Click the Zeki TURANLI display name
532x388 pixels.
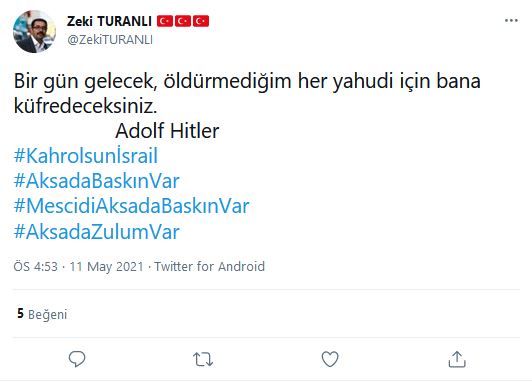tap(109, 21)
